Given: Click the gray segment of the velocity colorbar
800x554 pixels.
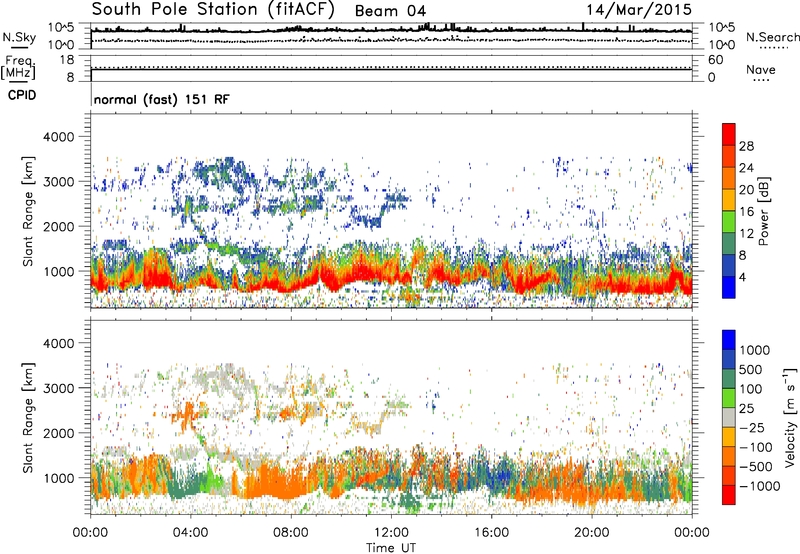Looking at the screenshot, I should point(729,418).
